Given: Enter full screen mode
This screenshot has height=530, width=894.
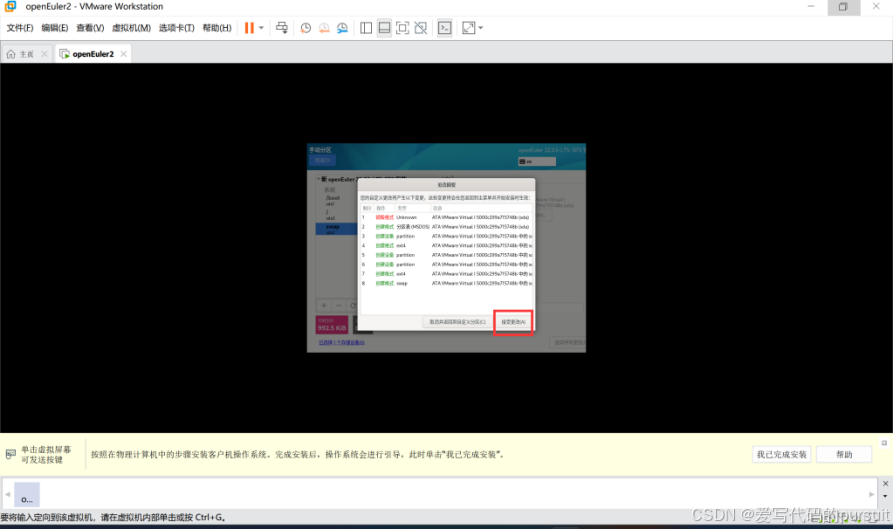Looking at the screenshot, I should tap(403, 28).
